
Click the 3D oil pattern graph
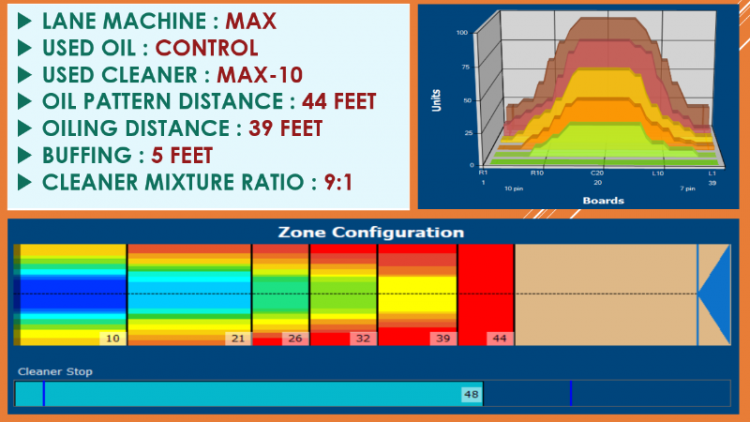(580, 105)
